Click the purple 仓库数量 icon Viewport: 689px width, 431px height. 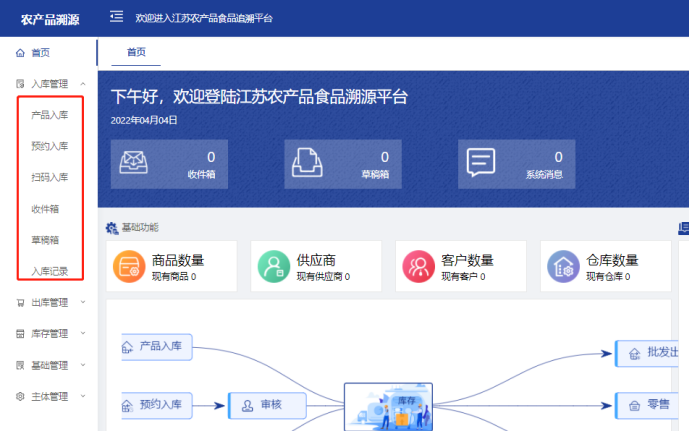click(563, 266)
